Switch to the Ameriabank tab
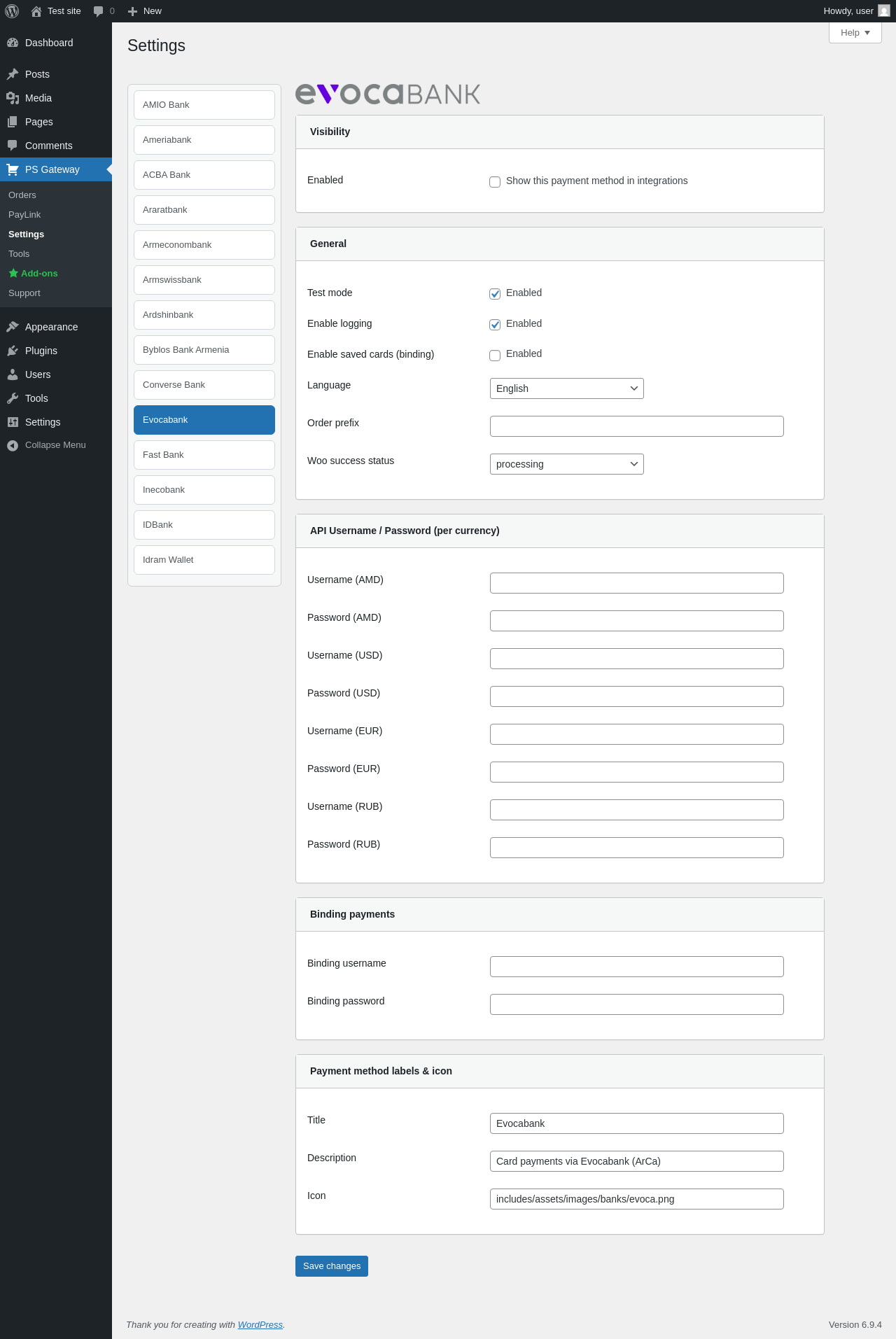 tap(204, 140)
